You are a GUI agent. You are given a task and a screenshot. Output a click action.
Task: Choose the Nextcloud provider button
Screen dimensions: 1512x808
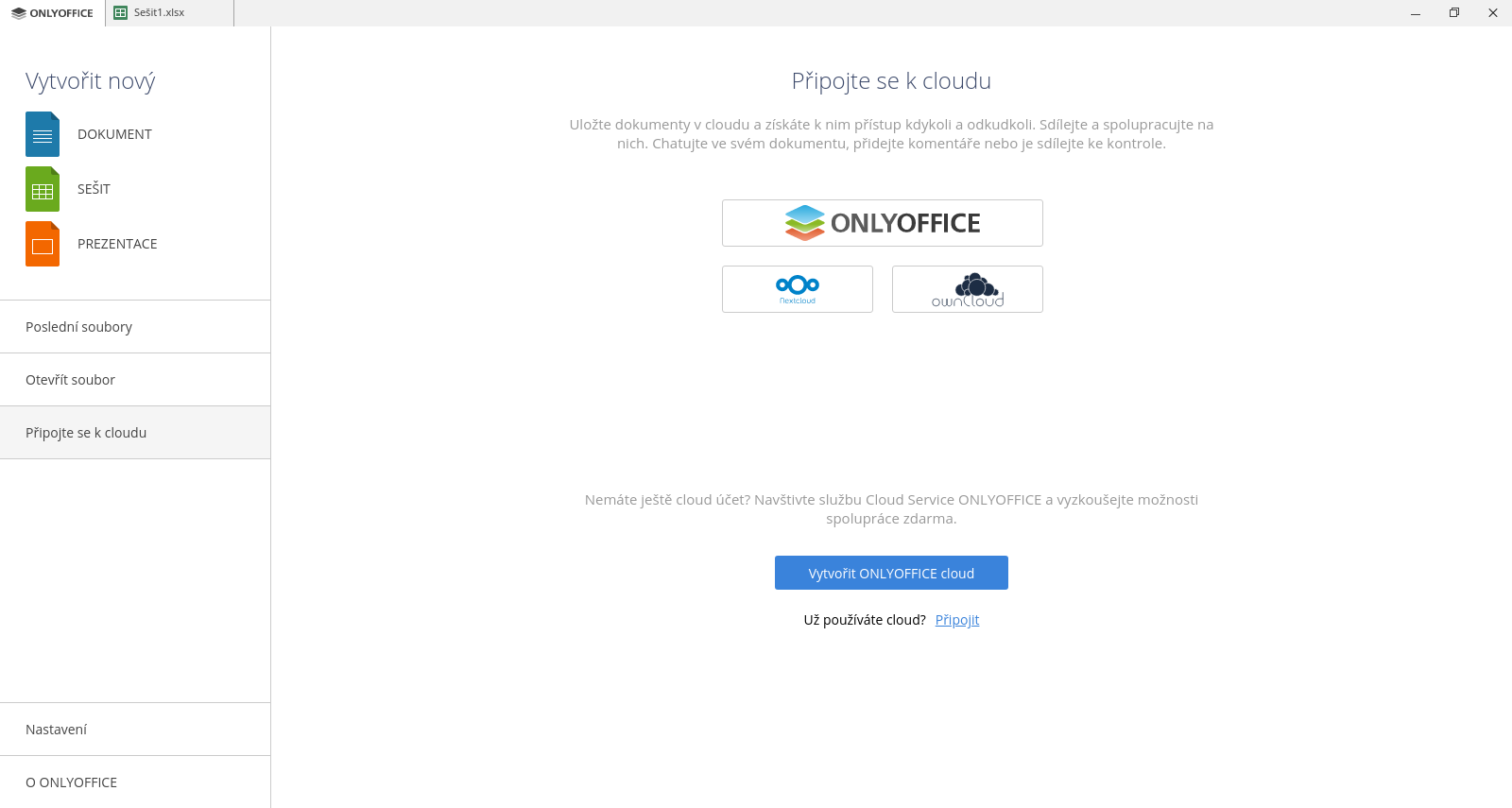(x=798, y=289)
